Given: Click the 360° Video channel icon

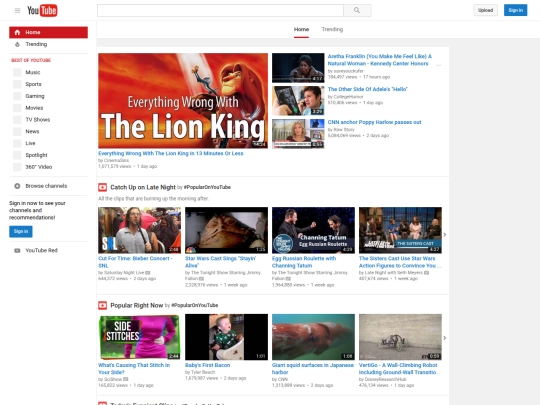Looking at the screenshot, I should (x=17, y=167).
